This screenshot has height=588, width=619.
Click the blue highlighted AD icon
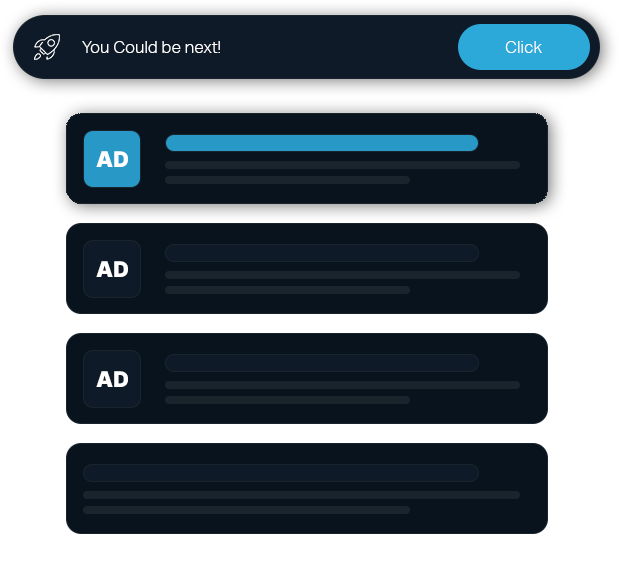(x=112, y=159)
